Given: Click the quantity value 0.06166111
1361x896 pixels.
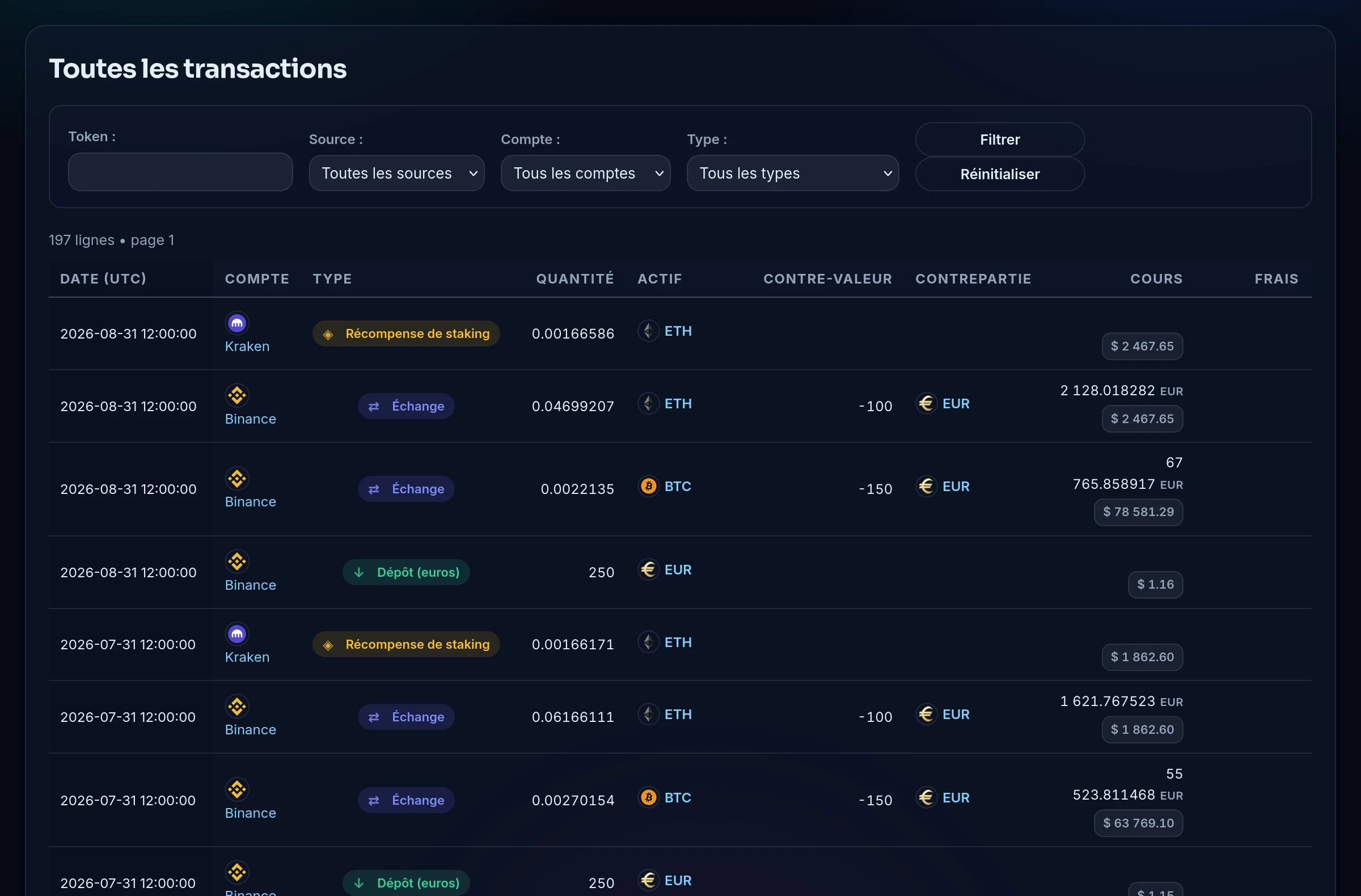Looking at the screenshot, I should [x=573, y=717].
